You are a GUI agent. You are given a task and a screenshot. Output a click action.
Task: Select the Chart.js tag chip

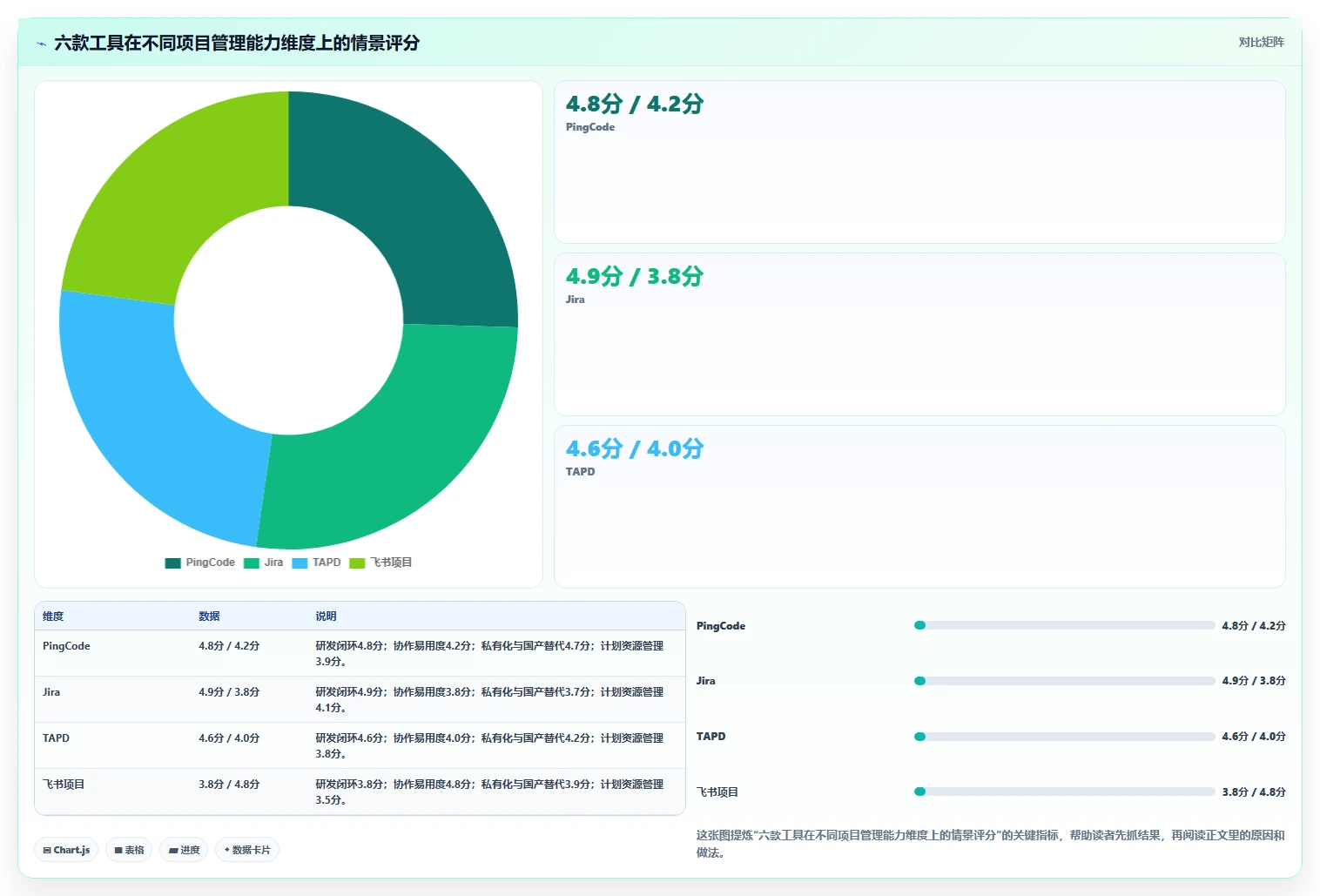point(66,850)
